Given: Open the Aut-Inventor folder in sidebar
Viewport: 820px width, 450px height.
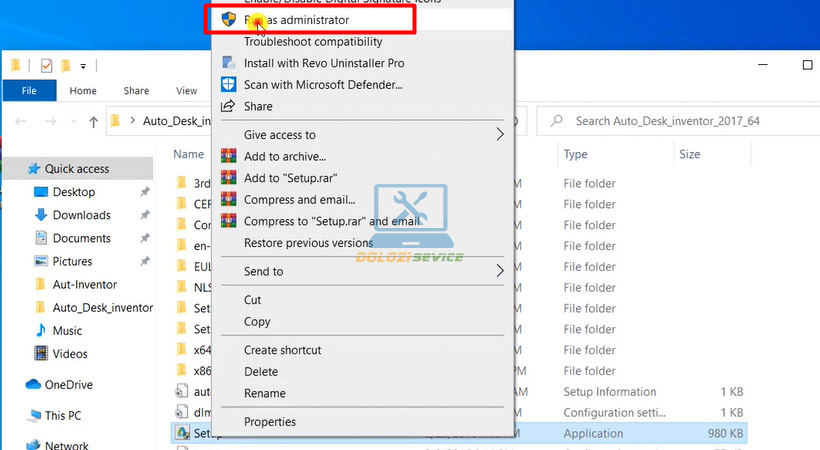Looking at the screenshot, I should coord(85,285).
